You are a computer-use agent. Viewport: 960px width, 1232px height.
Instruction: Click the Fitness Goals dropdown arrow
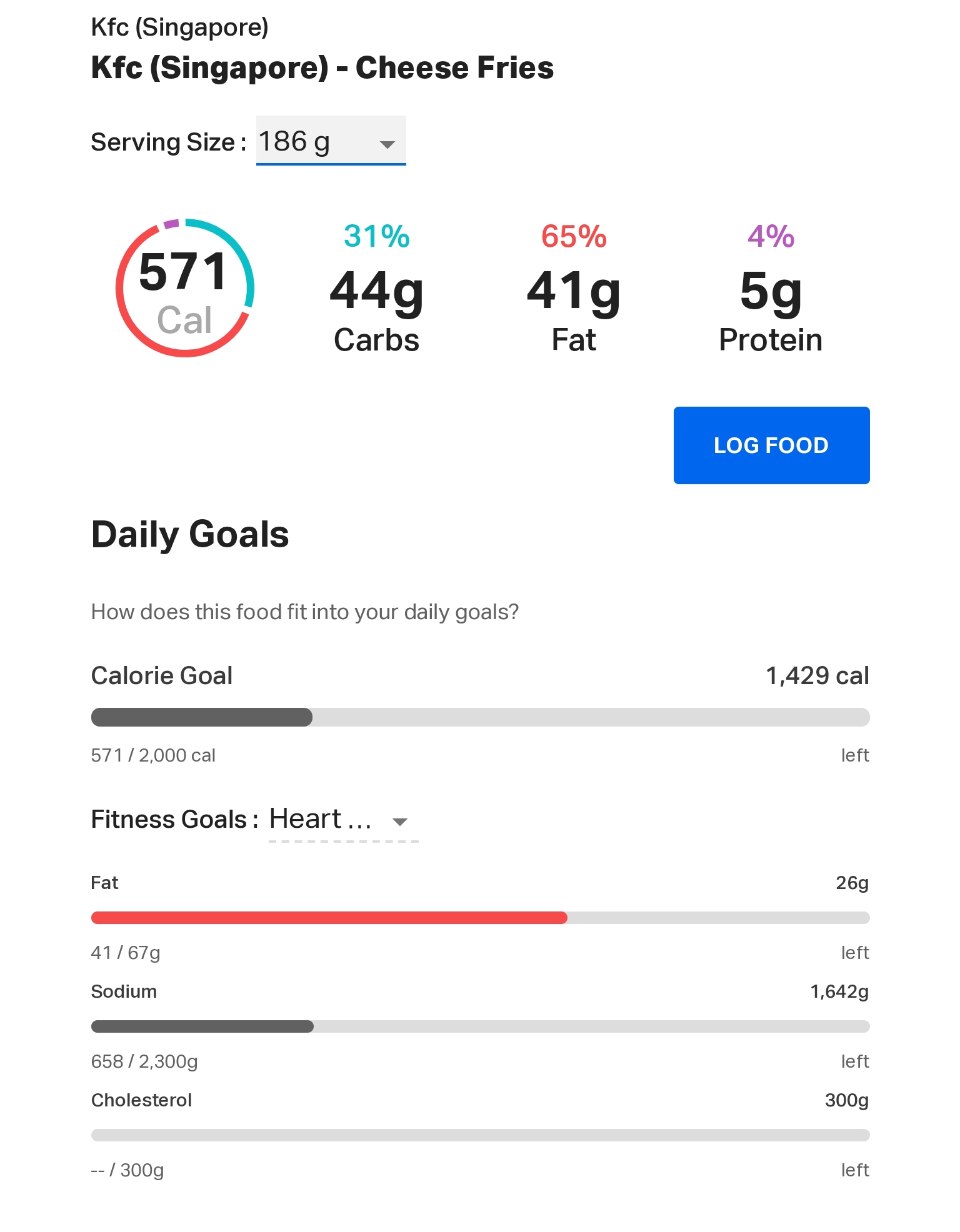400,822
